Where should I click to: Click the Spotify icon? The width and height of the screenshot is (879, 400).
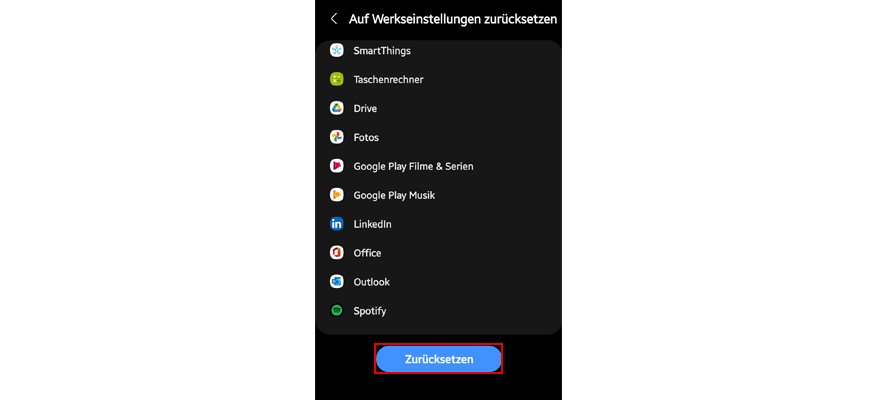[x=336, y=310]
